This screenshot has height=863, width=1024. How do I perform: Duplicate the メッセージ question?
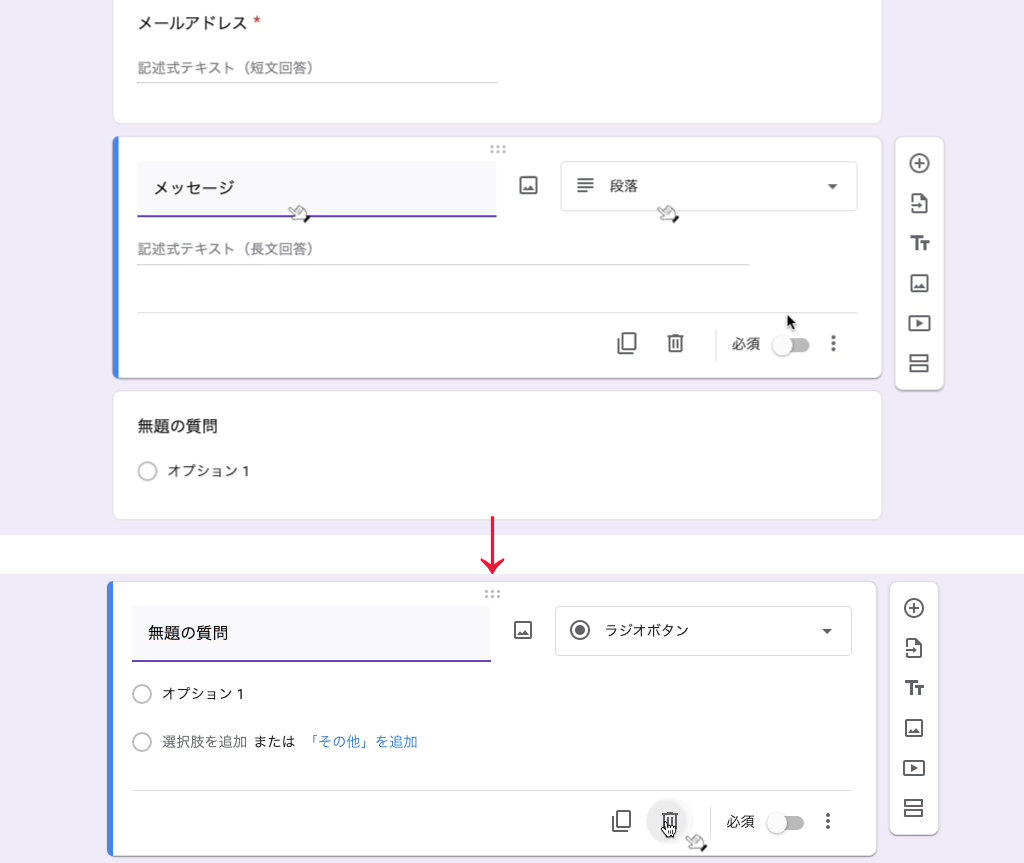(627, 344)
